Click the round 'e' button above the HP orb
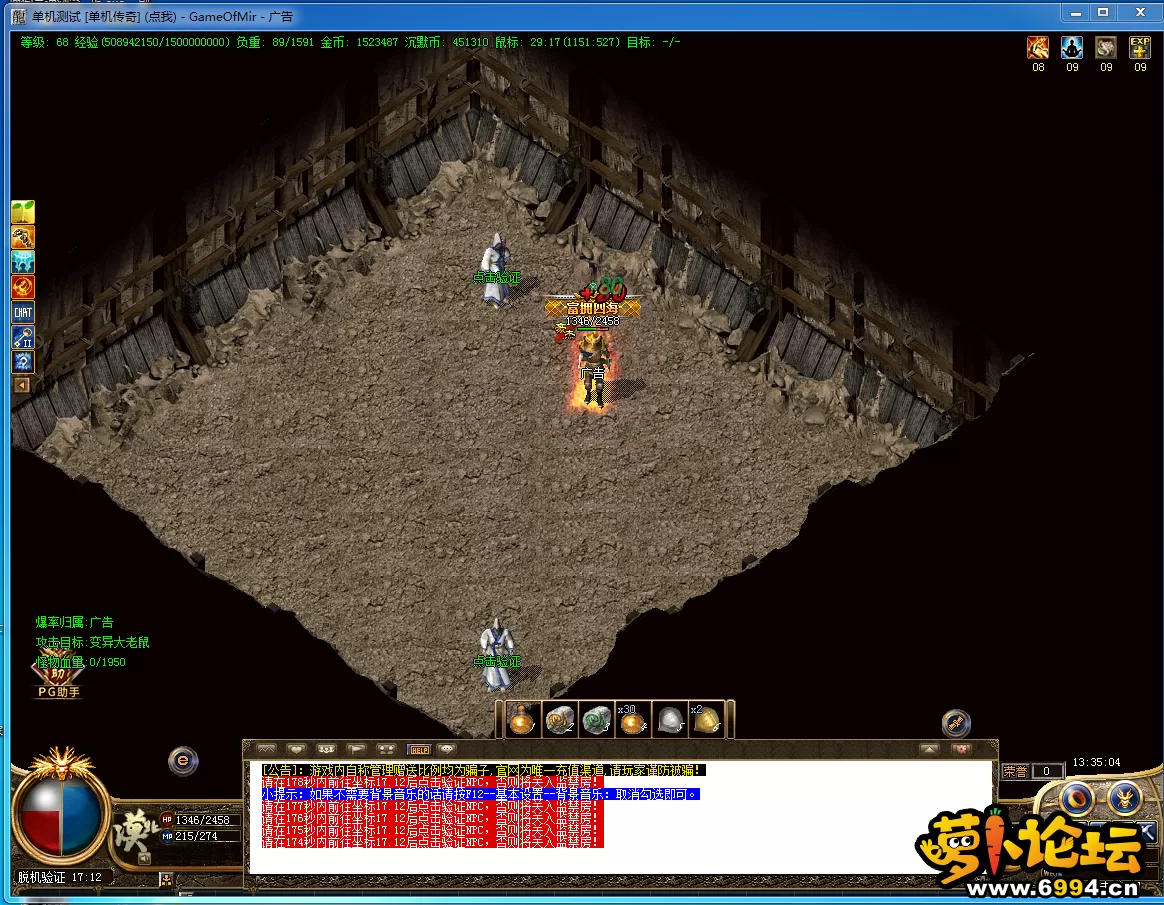The width and height of the screenshot is (1164, 905). pyautogui.click(x=183, y=761)
